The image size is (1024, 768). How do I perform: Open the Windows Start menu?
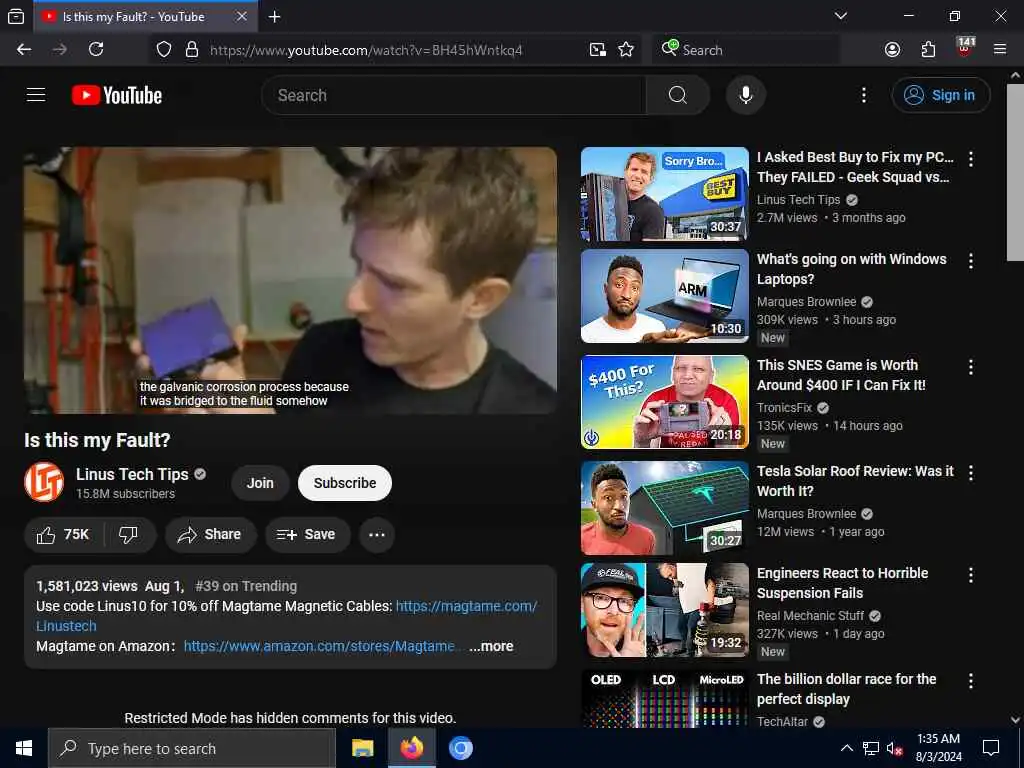pos(24,748)
